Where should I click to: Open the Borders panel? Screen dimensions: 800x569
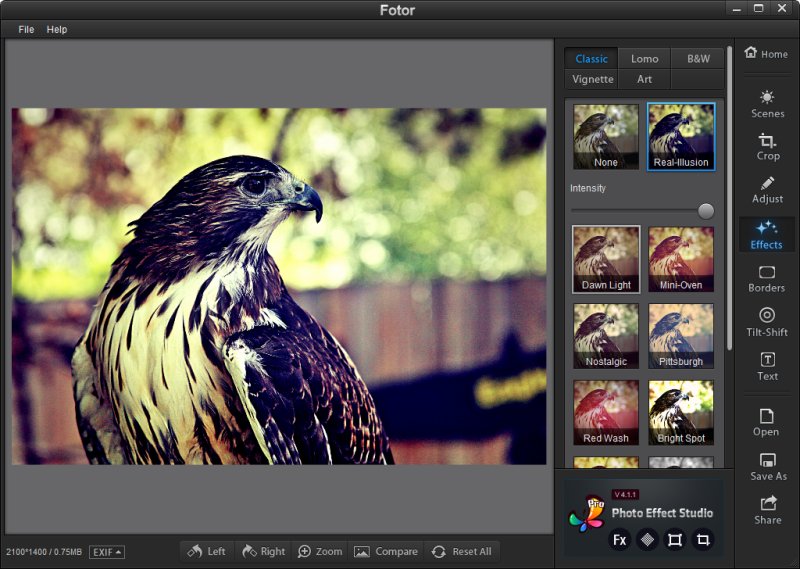pos(767,279)
